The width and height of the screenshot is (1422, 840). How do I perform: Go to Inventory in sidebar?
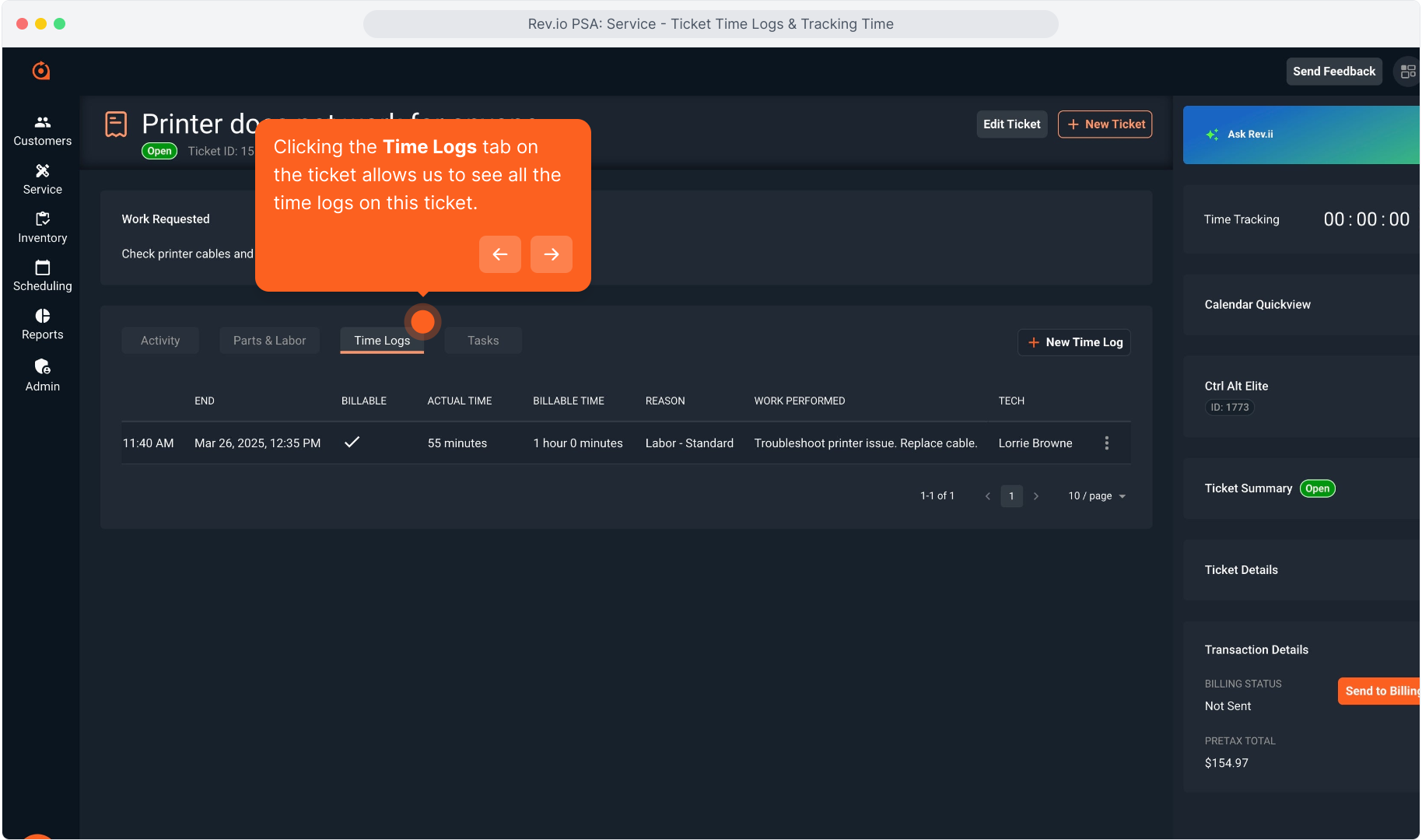[42, 228]
